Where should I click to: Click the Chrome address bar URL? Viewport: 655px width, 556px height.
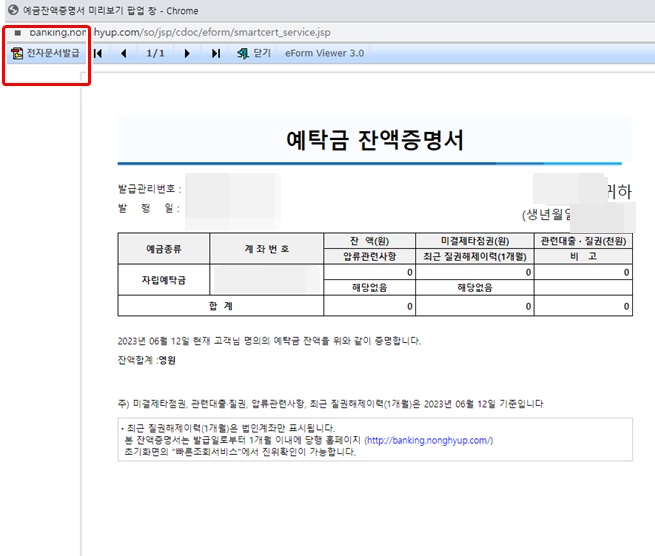coord(180,32)
